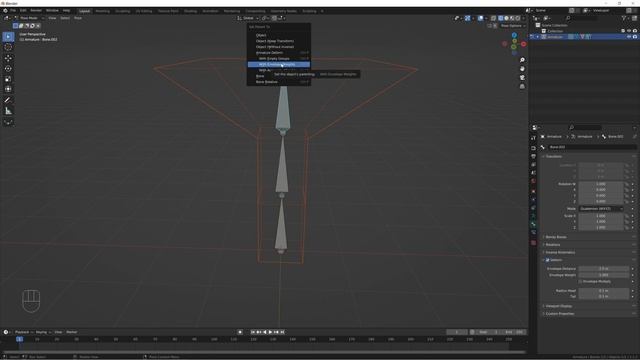Click the Envelope Distance value field
This screenshot has width=640, height=360.
click(x=604, y=269)
